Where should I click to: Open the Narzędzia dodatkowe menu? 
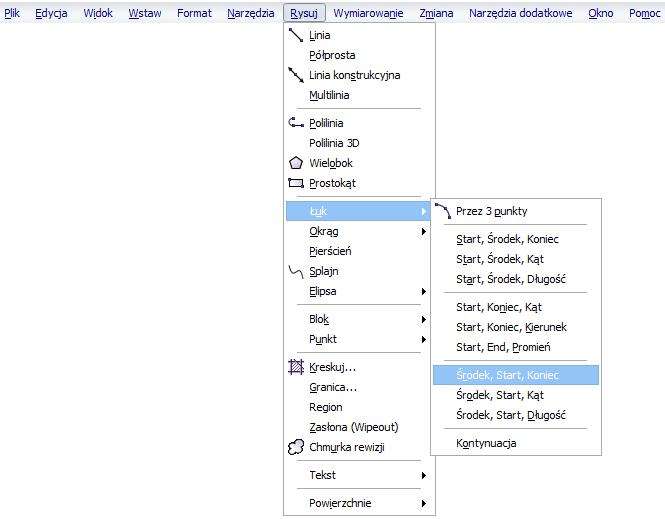click(520, 13)
